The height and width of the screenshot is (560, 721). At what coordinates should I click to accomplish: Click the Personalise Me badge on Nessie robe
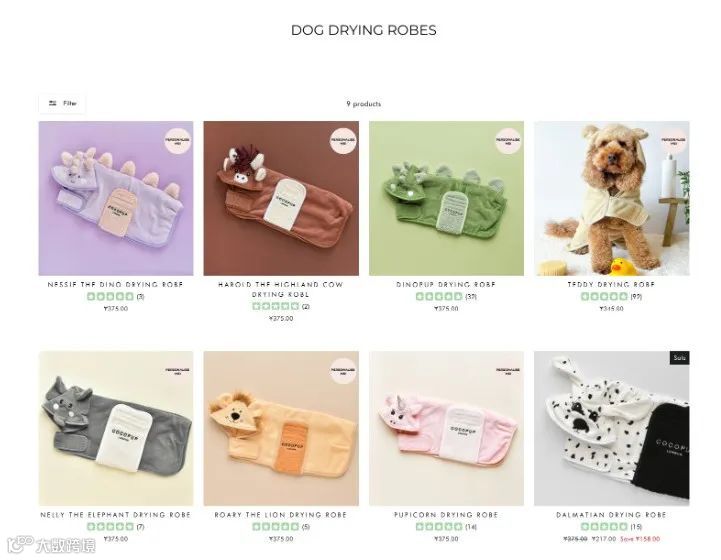click(x=177, y=141)
